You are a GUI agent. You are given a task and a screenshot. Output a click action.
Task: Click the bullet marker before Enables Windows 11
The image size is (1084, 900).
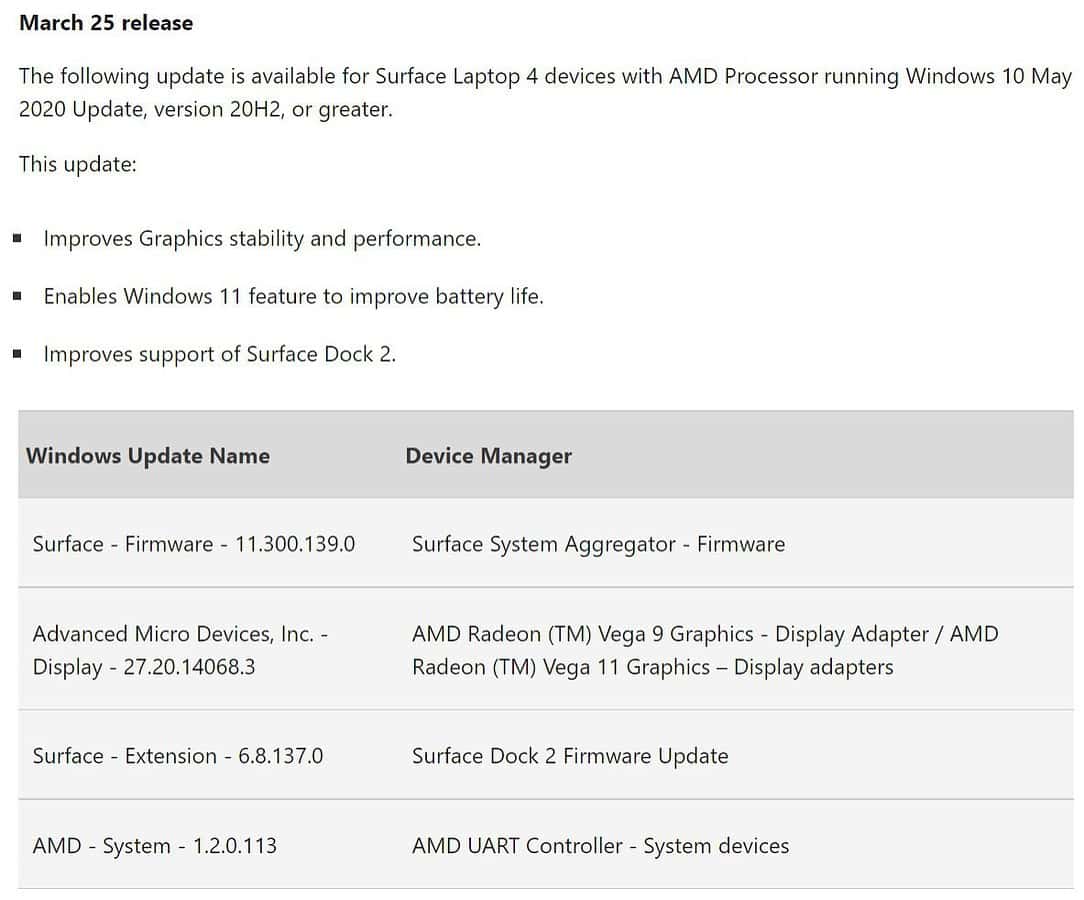coord(17,297)
